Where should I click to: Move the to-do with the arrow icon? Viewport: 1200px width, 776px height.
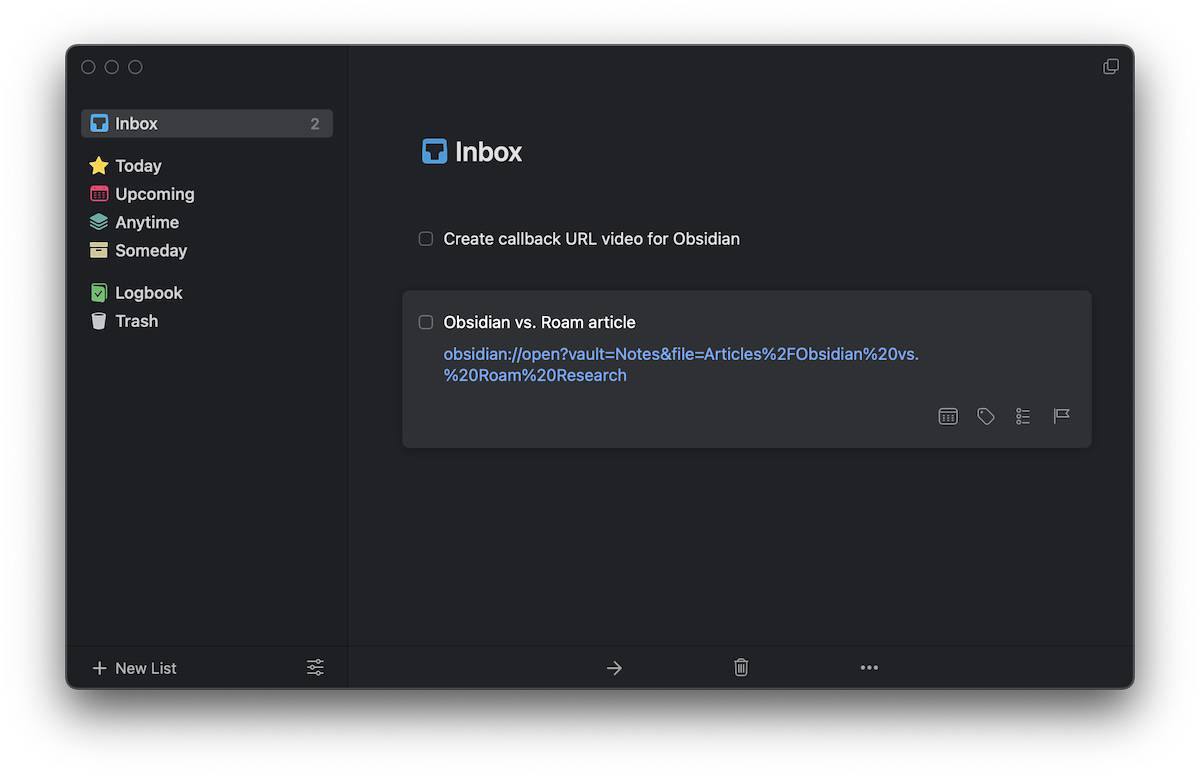click(x=614, y=668)
